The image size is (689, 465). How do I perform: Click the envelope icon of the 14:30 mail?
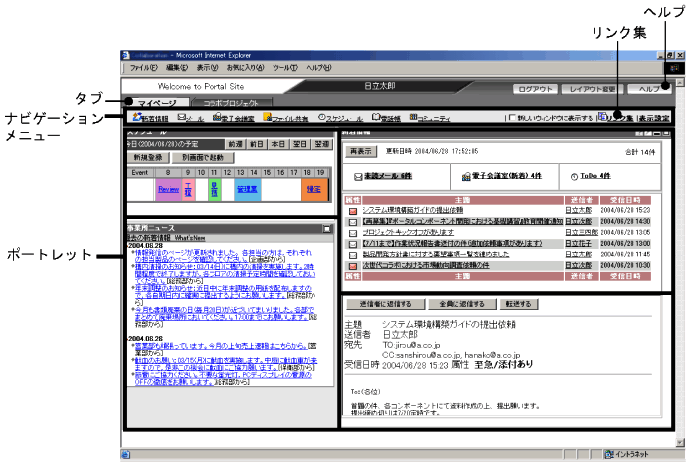point(353,222)
